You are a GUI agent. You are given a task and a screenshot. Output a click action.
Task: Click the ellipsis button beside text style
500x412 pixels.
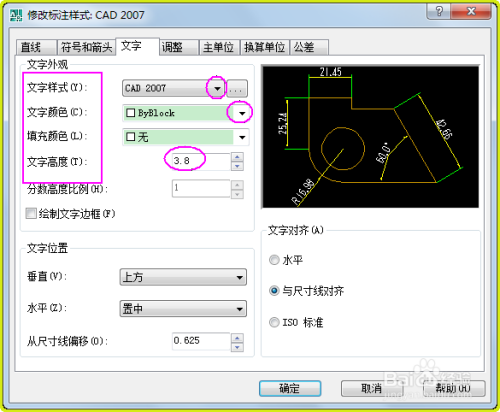point(237,88)
